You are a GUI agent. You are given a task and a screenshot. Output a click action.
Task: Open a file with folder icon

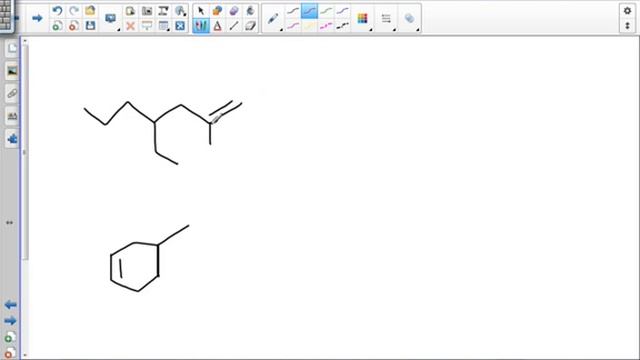tap(90, 11)
